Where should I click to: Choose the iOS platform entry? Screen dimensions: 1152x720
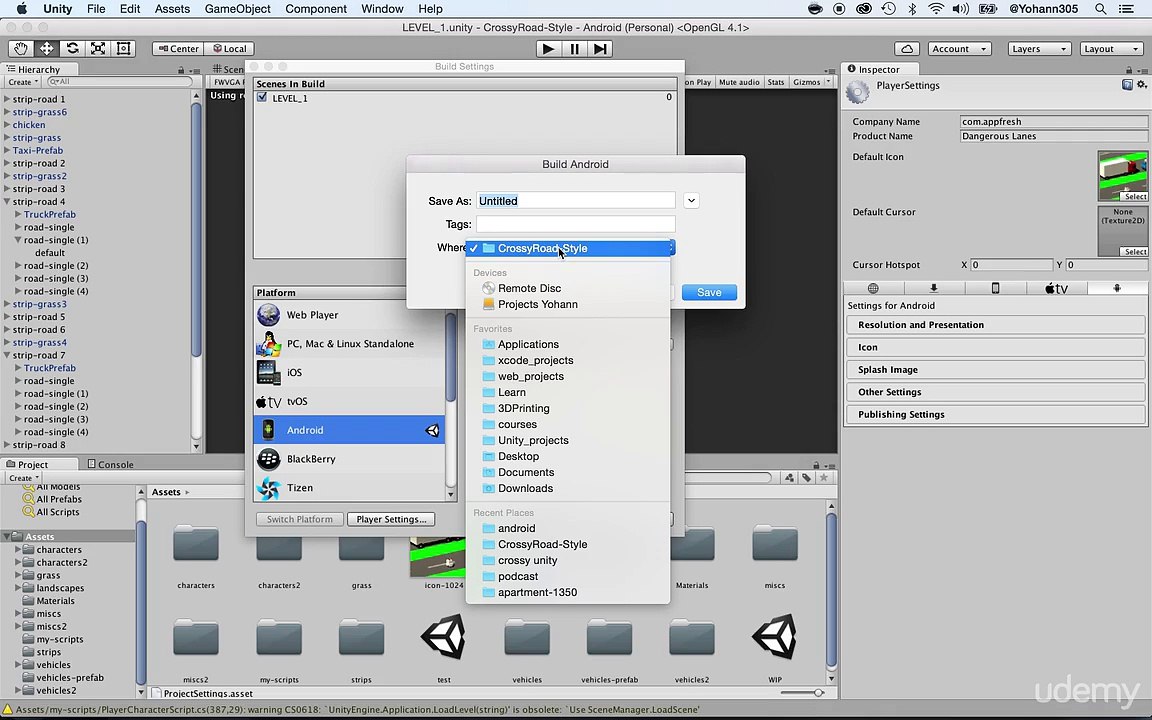(349, 372)
